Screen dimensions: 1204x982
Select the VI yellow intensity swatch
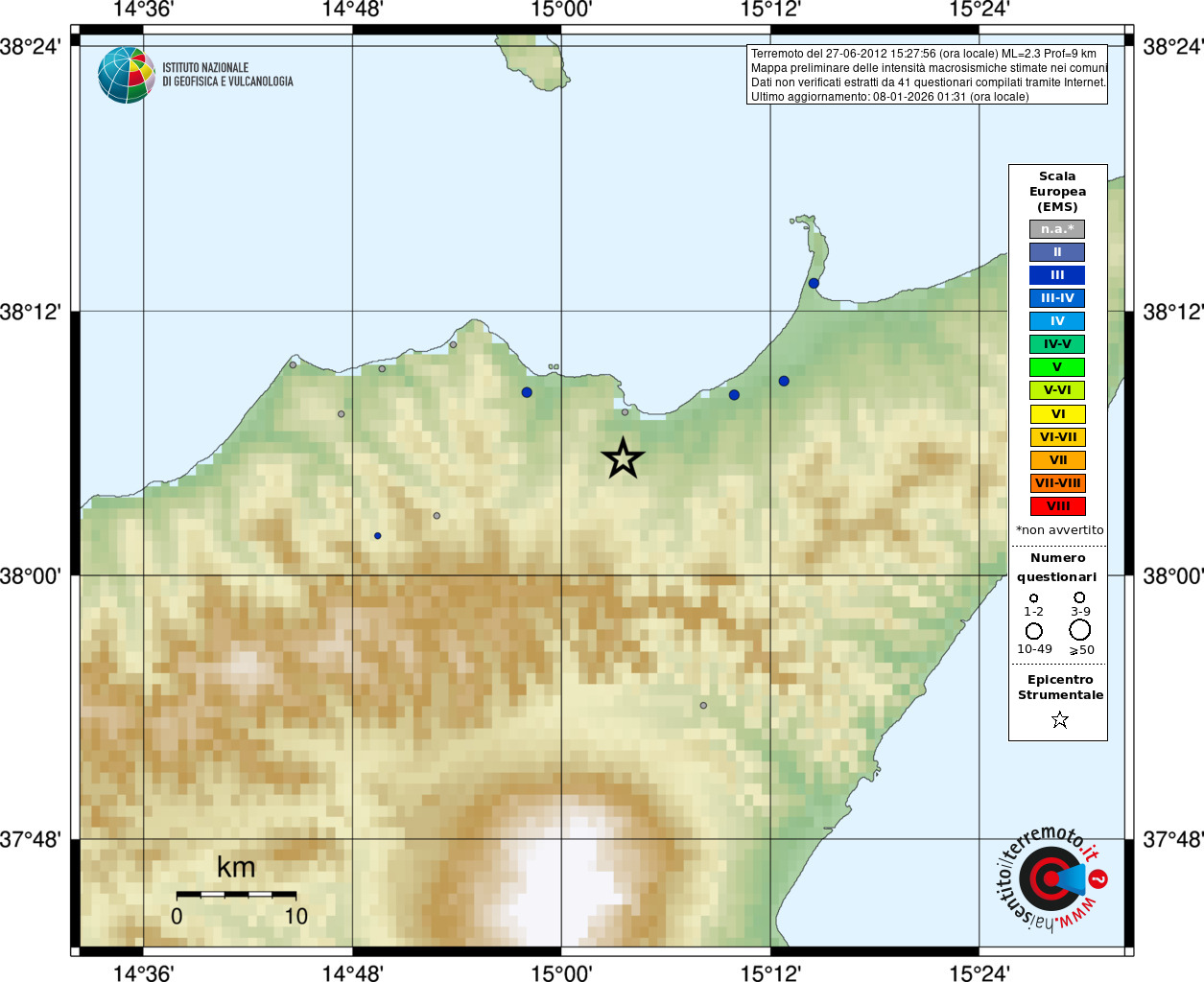point(1057,414)
